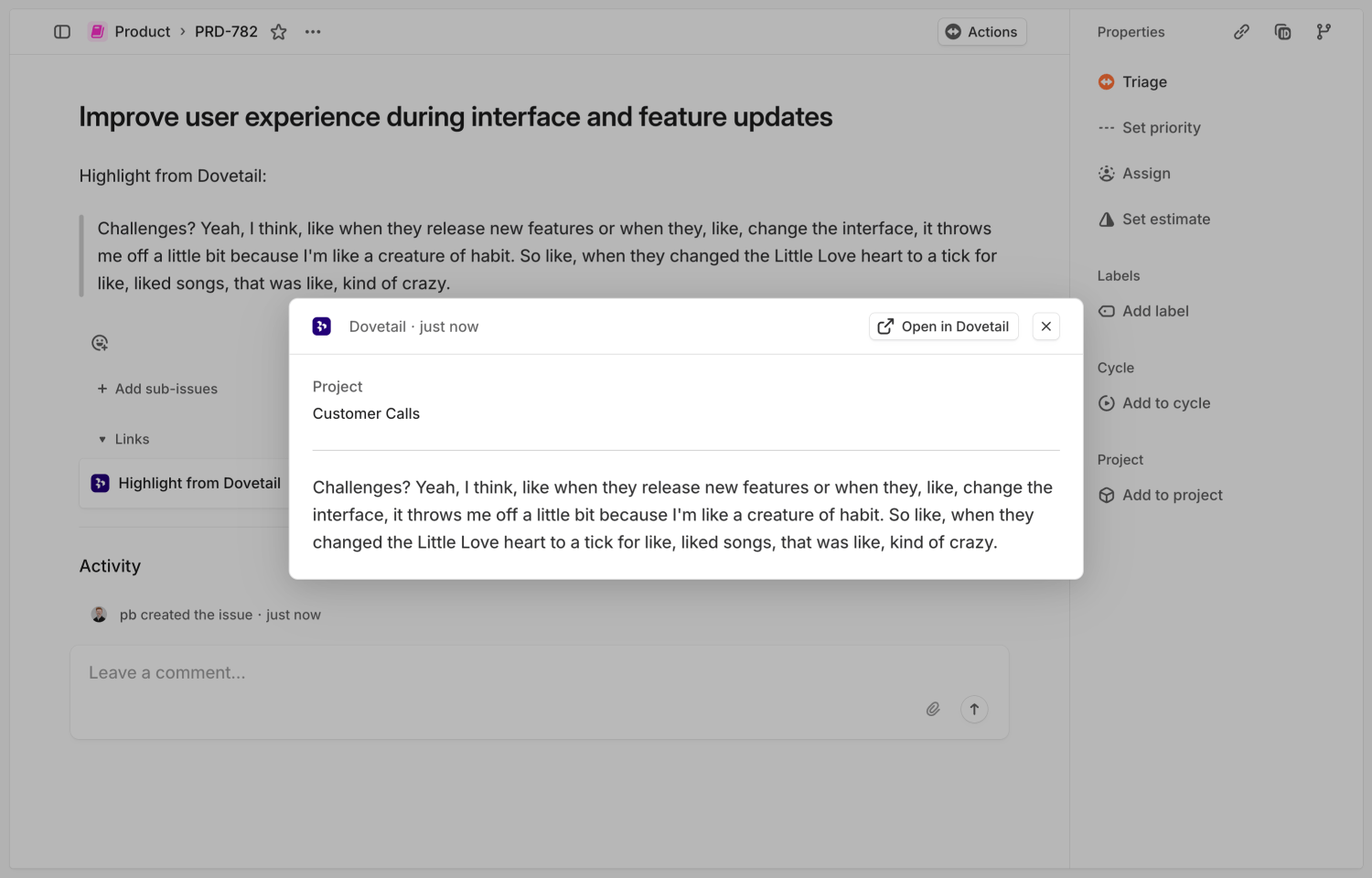
Task: Copy git branch name icon
Action: coord(1324,32)
